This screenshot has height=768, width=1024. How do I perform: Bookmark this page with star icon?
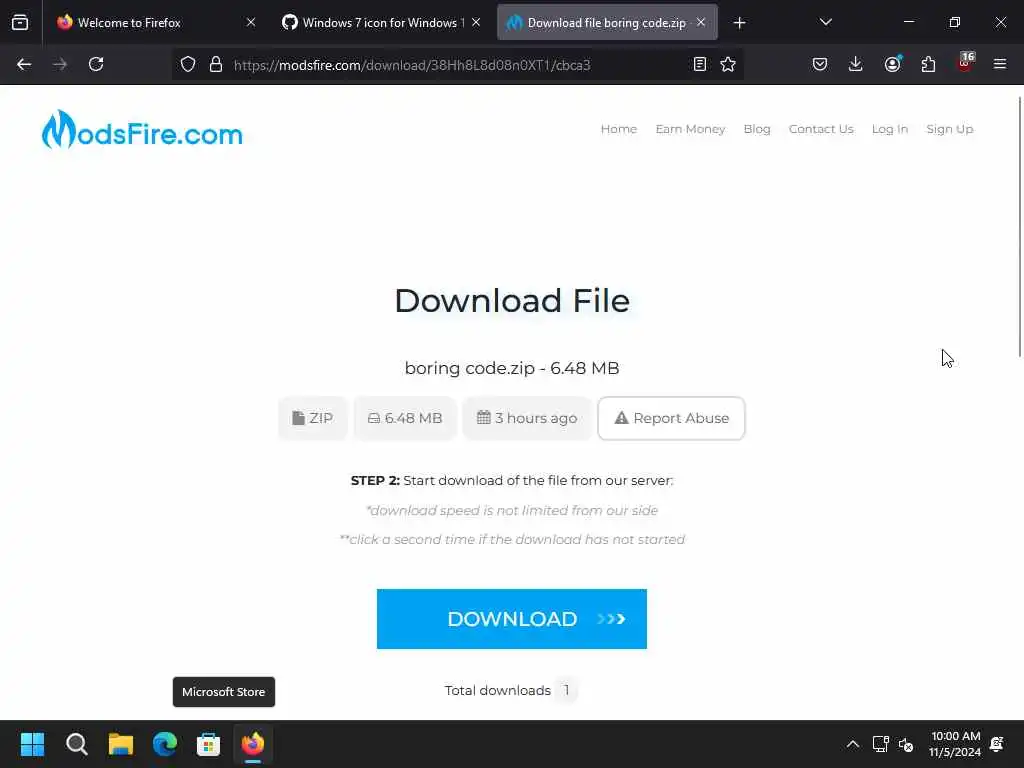coord(728,64)
